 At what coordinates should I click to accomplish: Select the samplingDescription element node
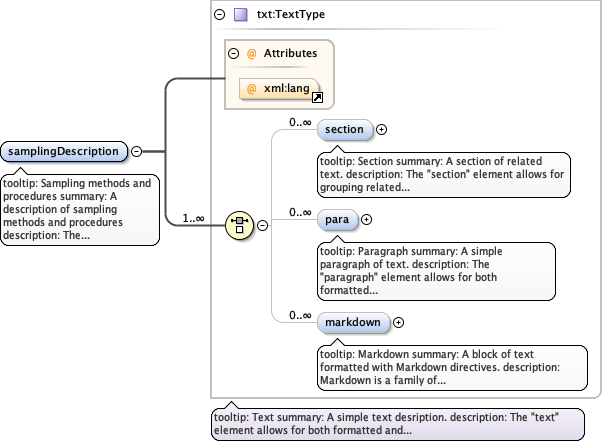64,152
